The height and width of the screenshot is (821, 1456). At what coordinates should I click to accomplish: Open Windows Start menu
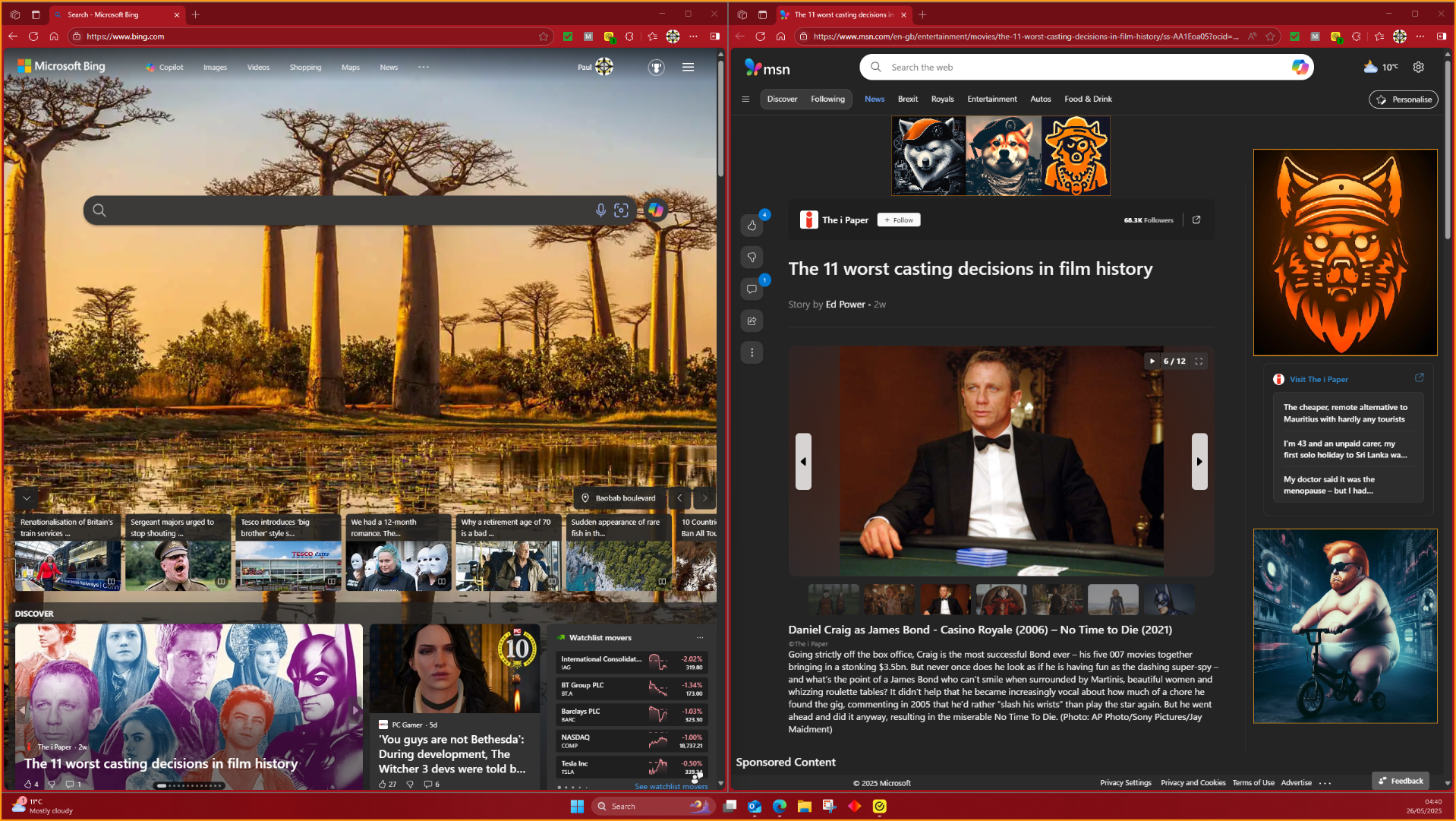577,807
